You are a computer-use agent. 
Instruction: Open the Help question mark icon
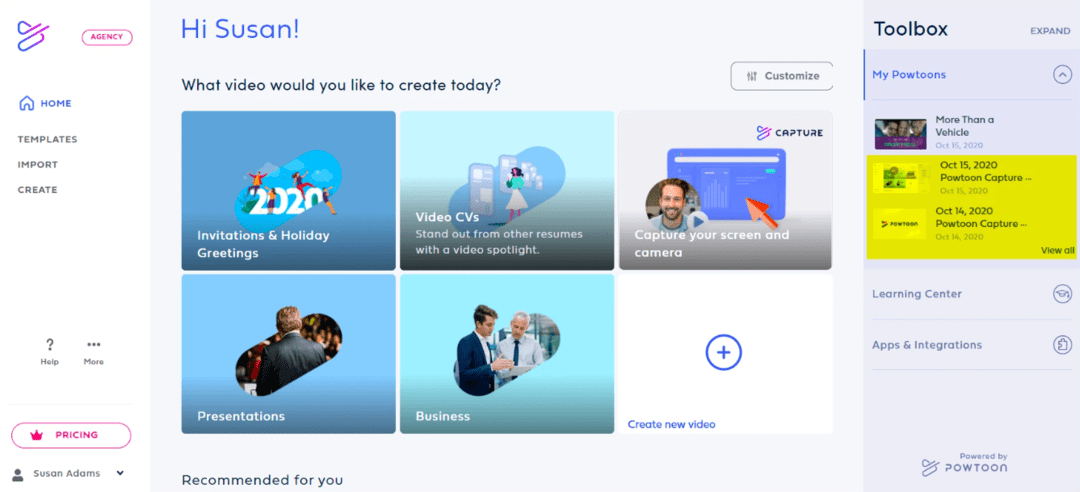click(x=50, y=345)
